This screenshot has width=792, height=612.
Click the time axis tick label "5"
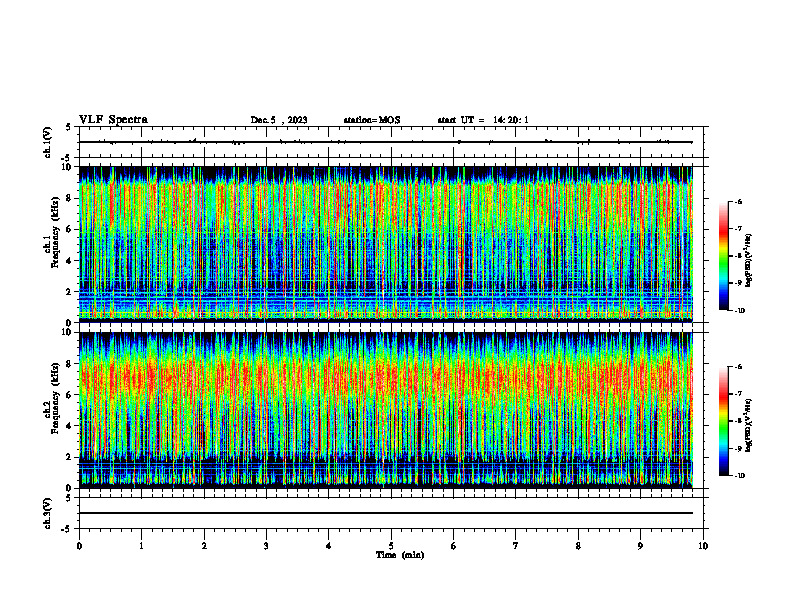(x=391, y=546)
